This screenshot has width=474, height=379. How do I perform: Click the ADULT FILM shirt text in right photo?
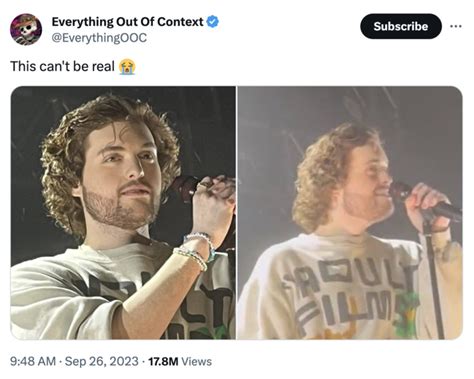click(x=350, y=293)
